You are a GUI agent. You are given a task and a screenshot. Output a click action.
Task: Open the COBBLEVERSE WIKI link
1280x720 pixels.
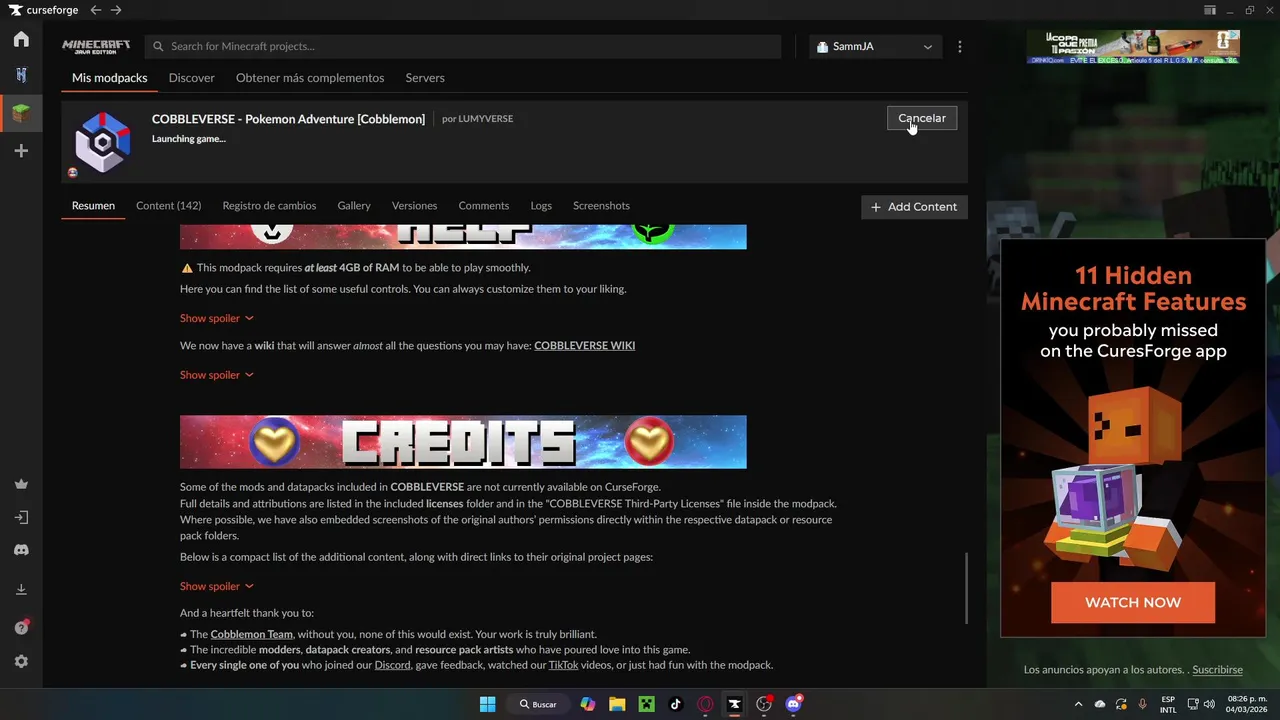tap(584, 346)
